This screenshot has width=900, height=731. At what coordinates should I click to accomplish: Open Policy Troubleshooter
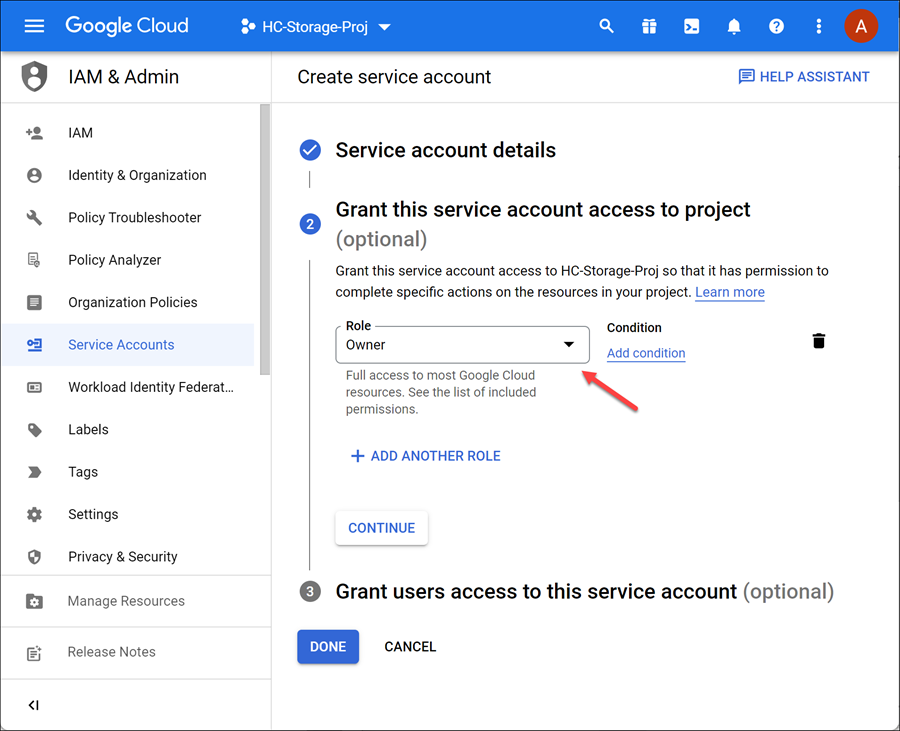[128, 217]
